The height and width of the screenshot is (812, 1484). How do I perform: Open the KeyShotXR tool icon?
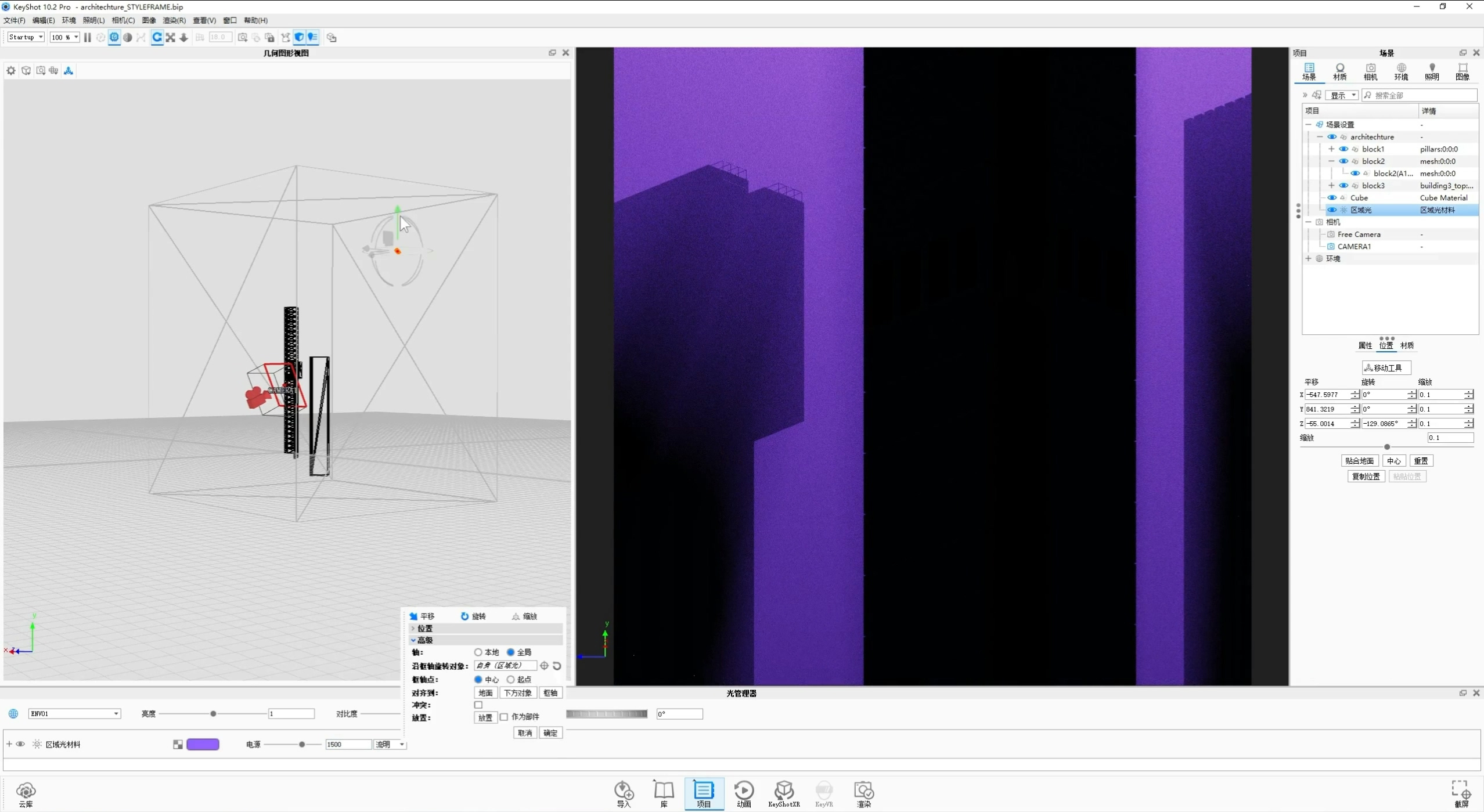(784, 792)
